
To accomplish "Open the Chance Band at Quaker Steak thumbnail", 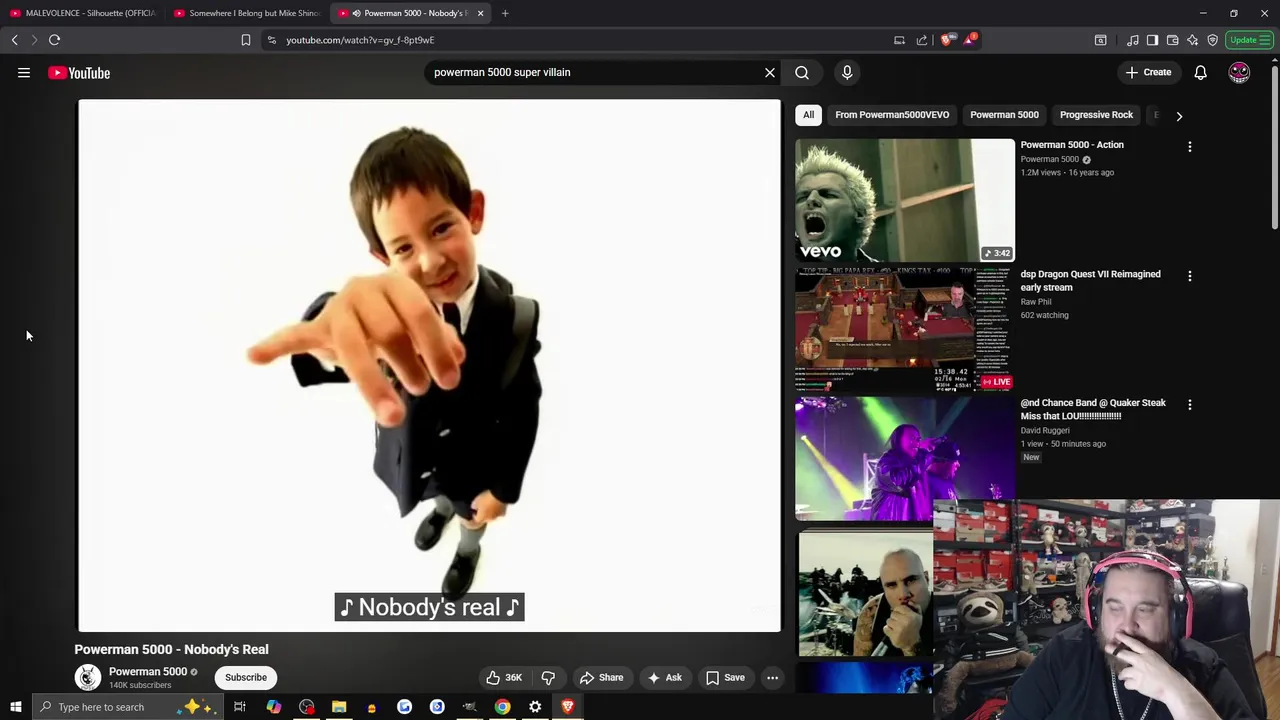I will tap(905, 458).
